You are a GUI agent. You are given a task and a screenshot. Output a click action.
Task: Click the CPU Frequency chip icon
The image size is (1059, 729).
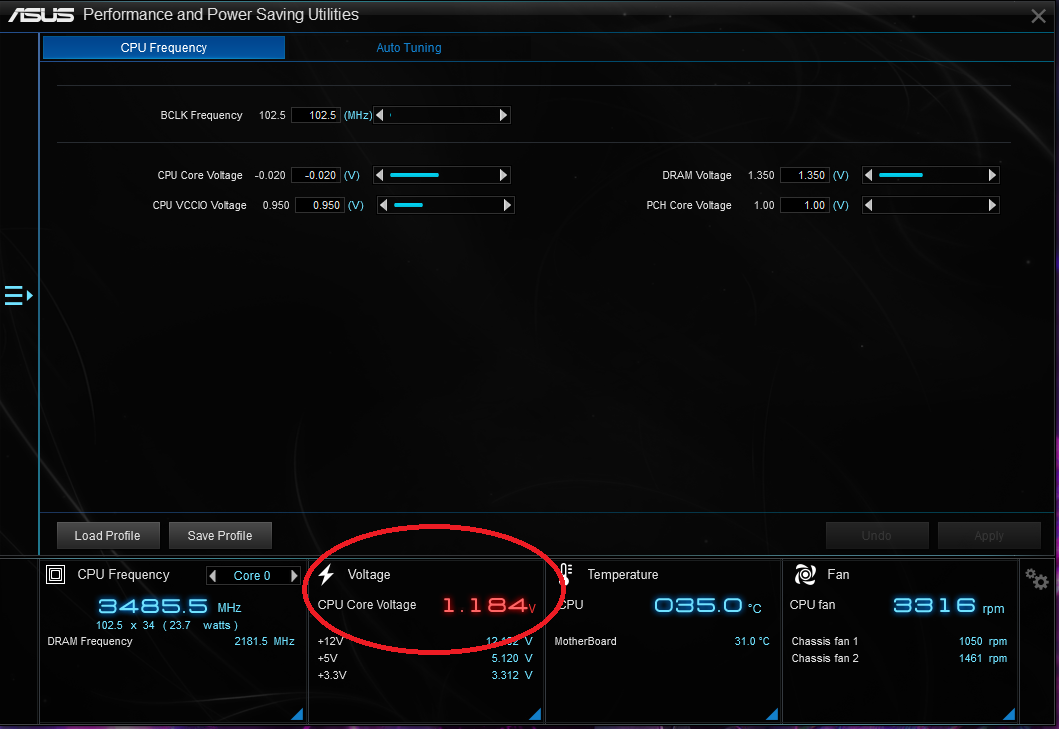point(57,574)
